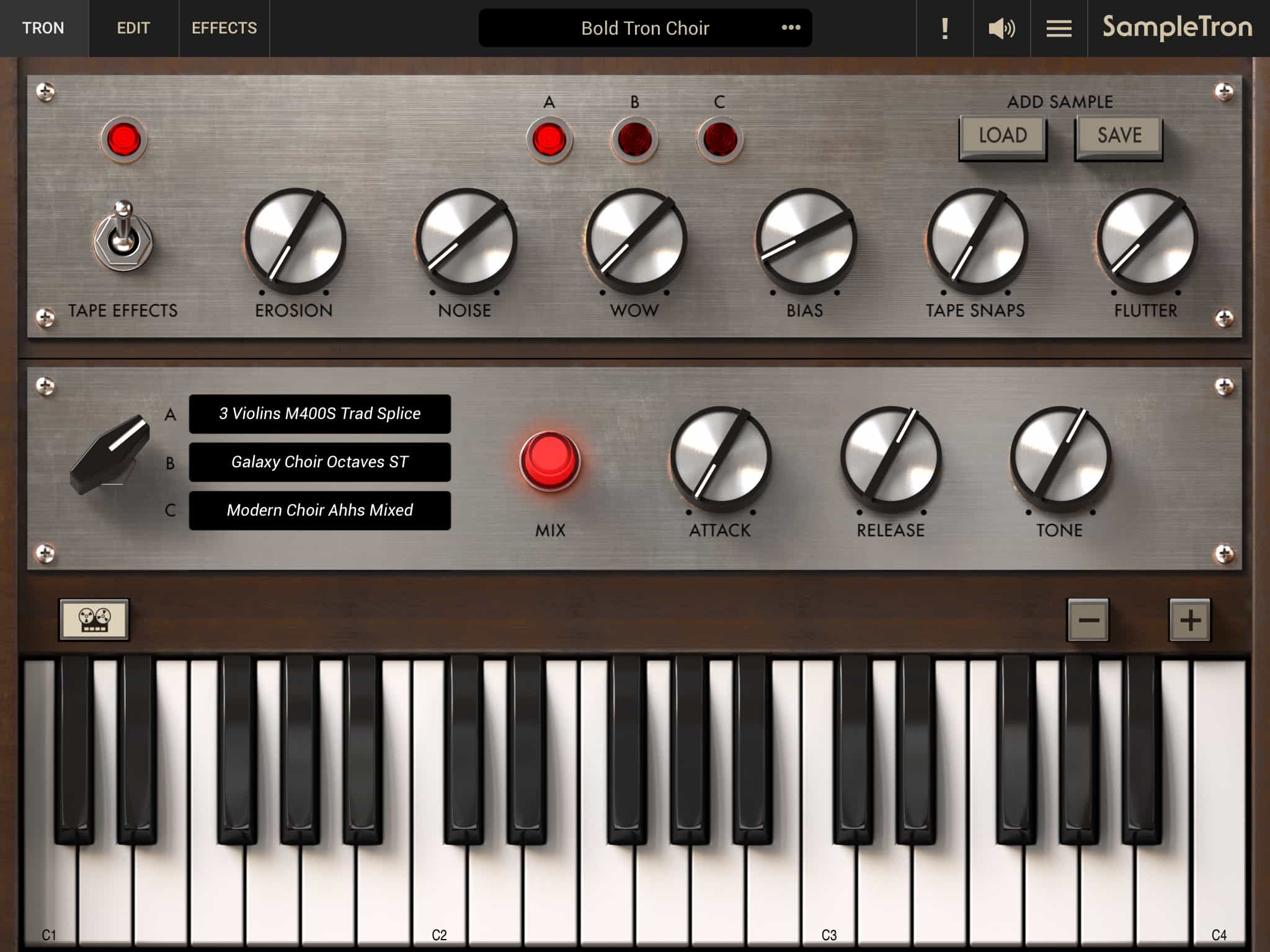
Task: Click the SampleTron logo
Action: [1177, 27]
